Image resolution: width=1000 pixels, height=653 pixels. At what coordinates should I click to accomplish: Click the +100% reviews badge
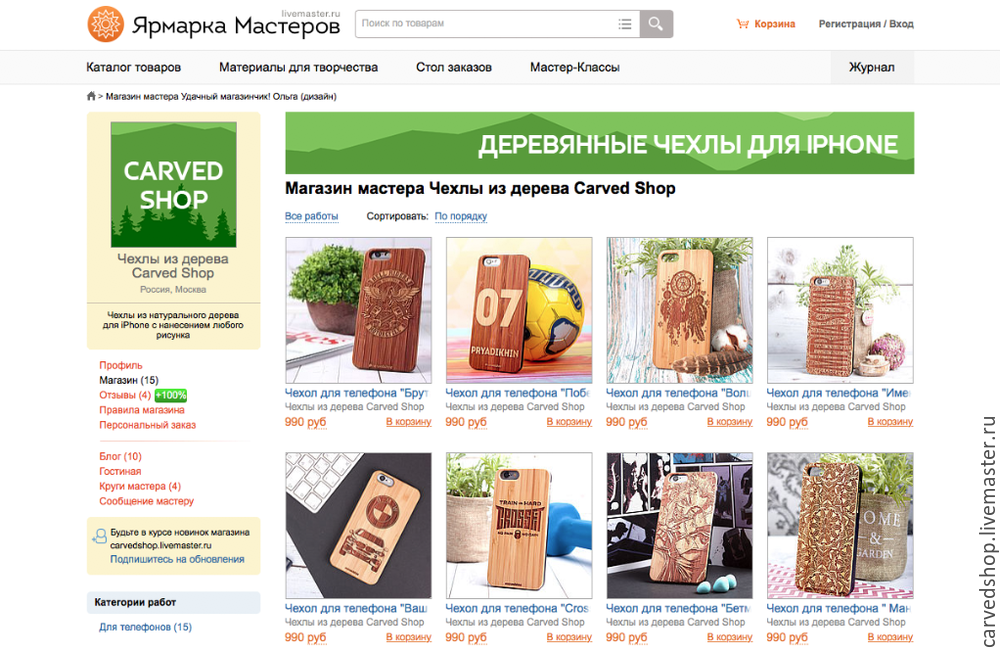[171, 395]
